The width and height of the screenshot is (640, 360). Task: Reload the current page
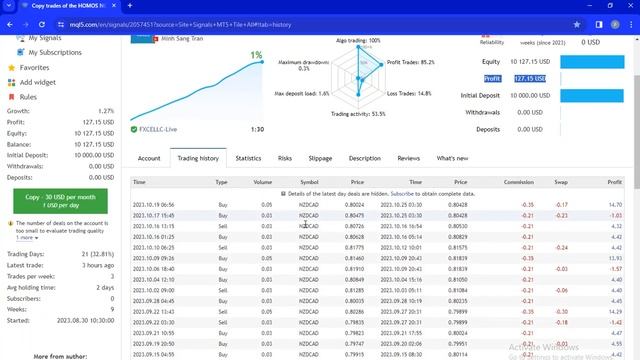pos(42,24)
